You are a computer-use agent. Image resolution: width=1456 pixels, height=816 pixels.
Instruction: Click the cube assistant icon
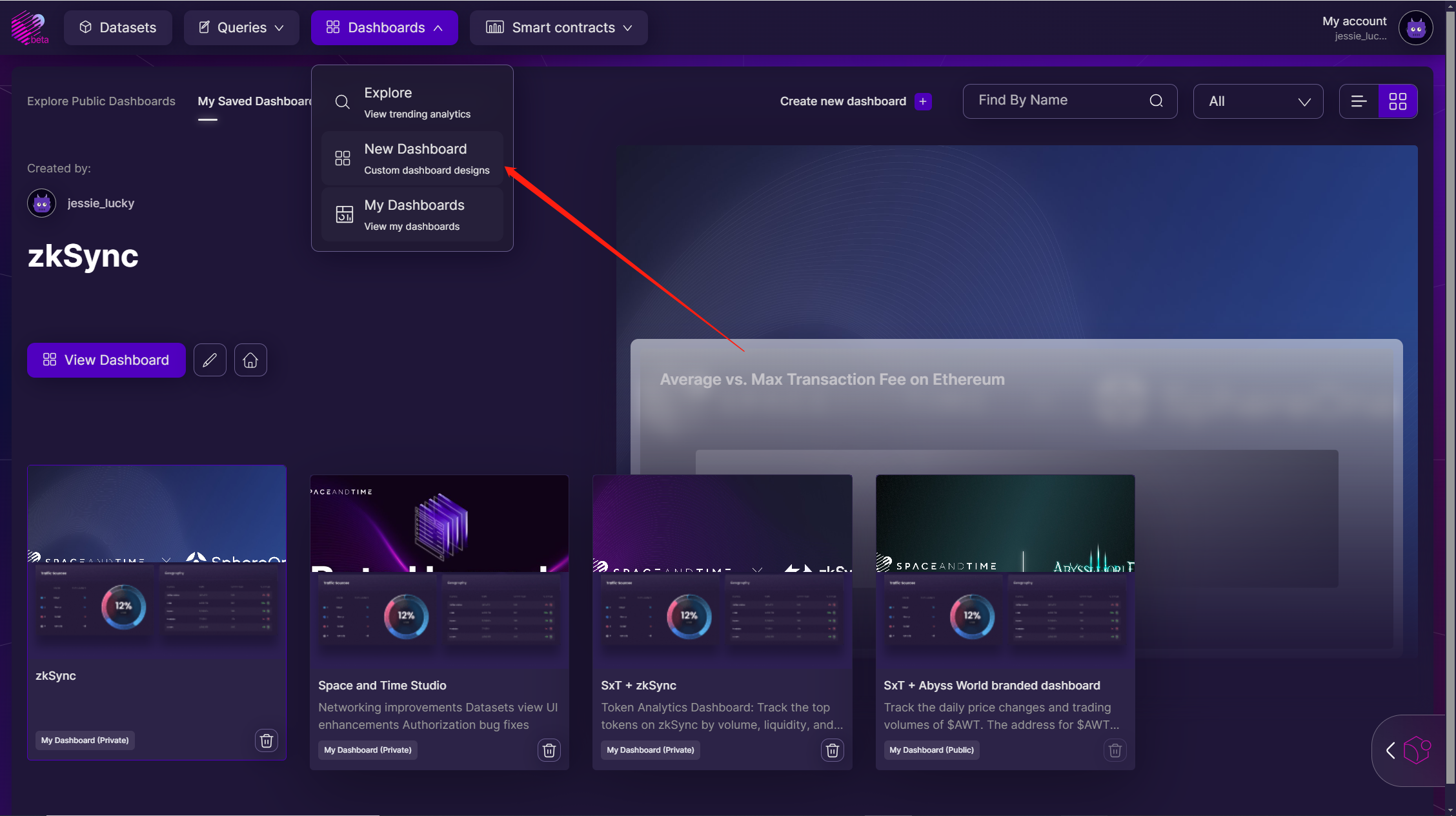(1417, 750)
